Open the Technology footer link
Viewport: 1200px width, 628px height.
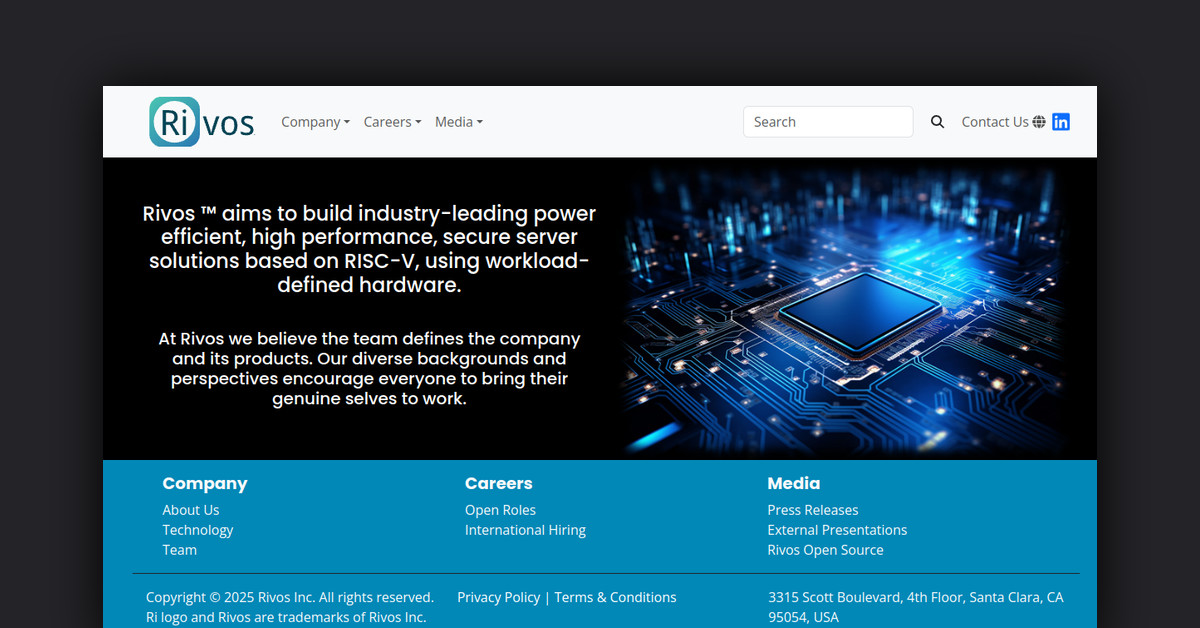pos(198,530)
